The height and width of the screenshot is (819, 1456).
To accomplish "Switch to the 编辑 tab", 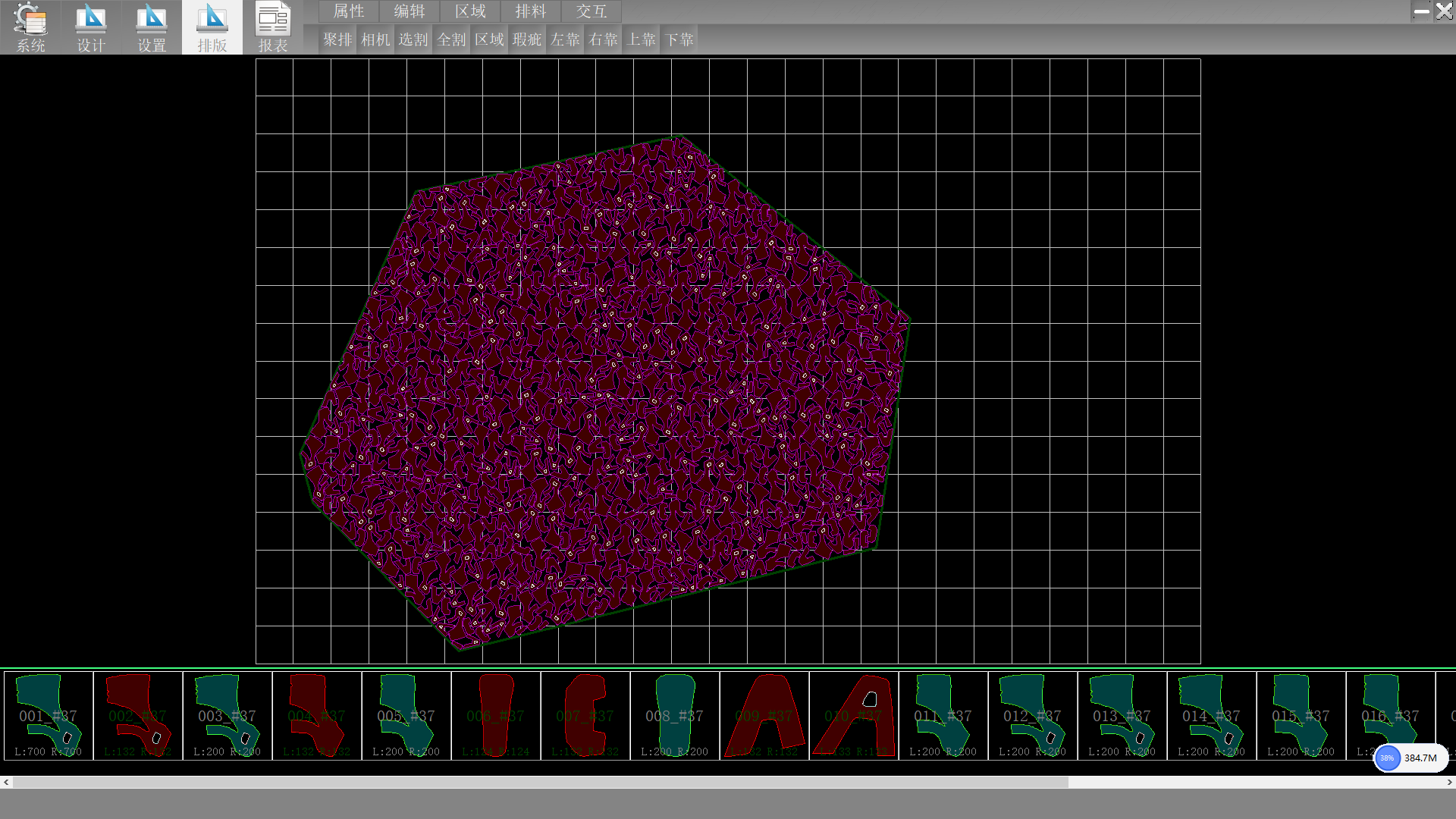I will [x=409, y=11].
